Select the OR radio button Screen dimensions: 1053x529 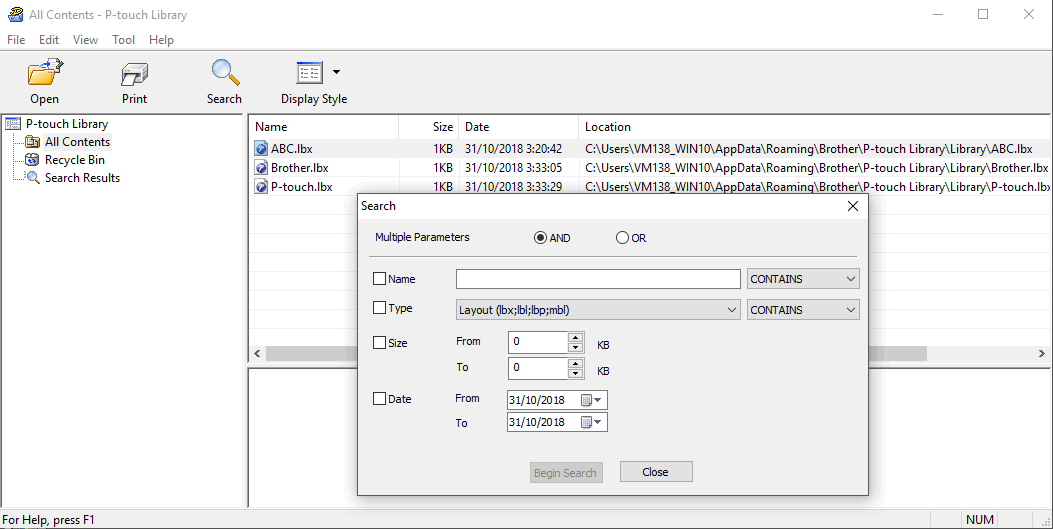point(622,238)
